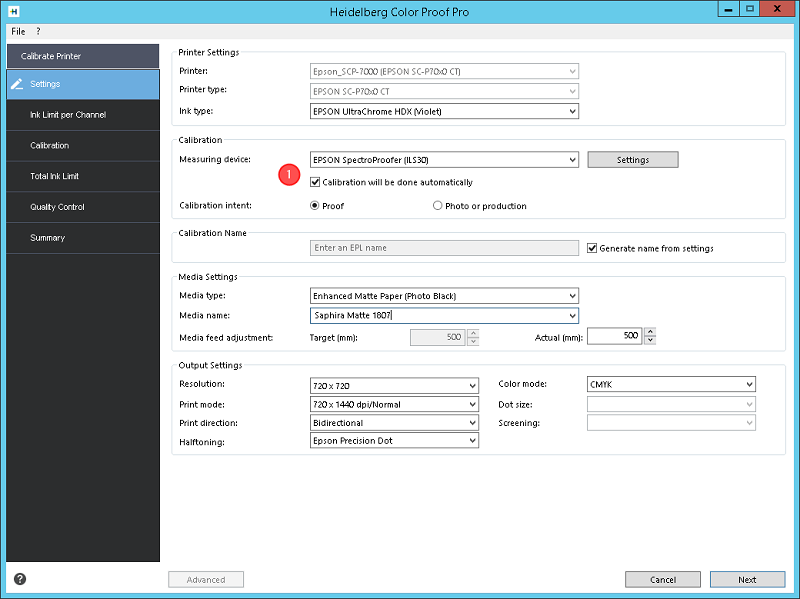The height and width of the screenshot is (599, 800).
Task: Select Photo or production calibration intent
Action: coord(437,206)
